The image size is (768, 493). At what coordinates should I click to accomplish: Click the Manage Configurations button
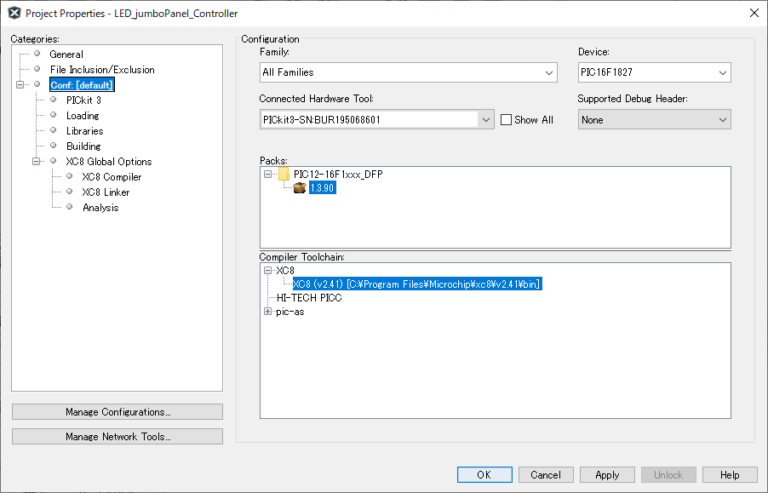tap(117, 412)
